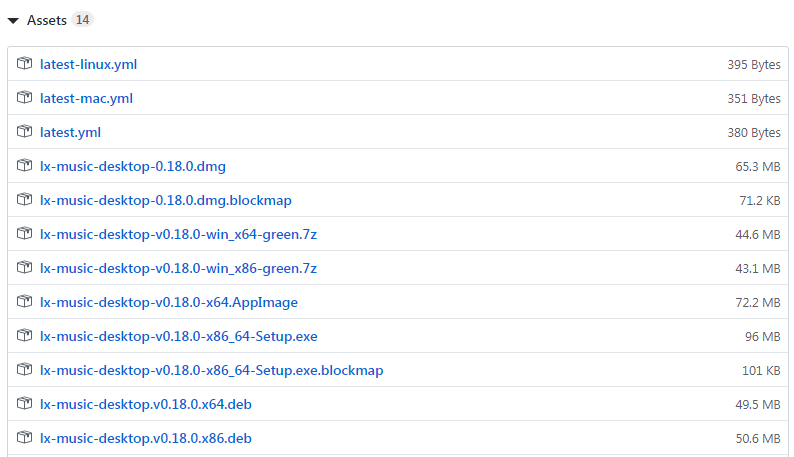Click package icon beside x86_64-Setup.exe

[24, 335]
